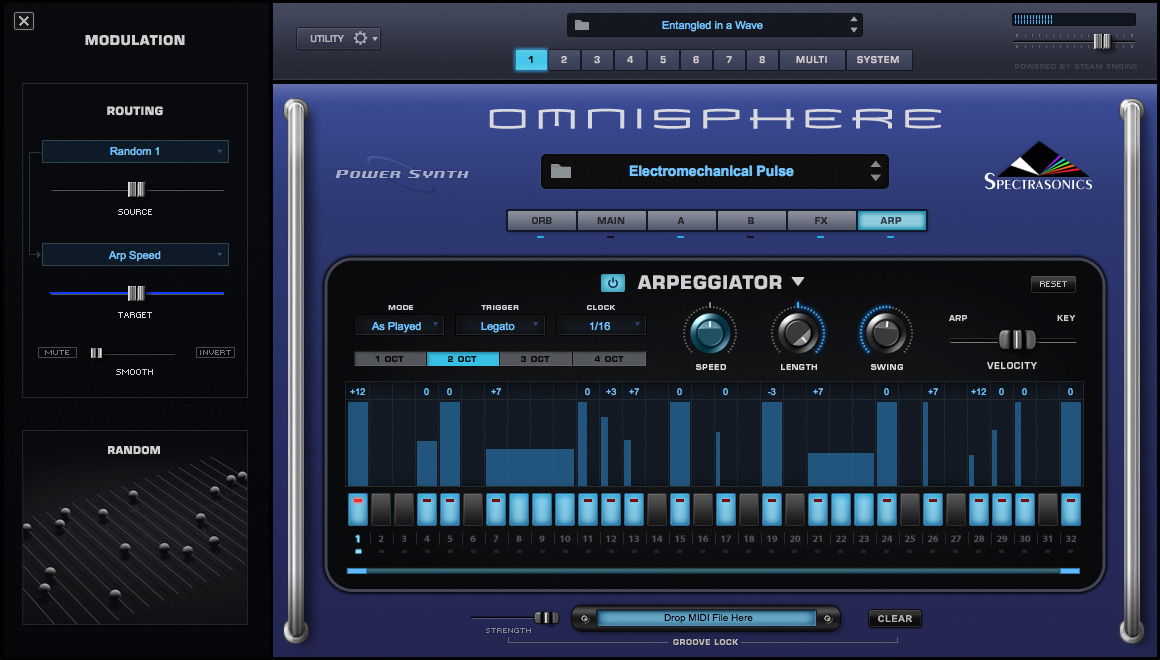The width and height of the screenshot is (1160, 660).
Task: Click the RESET button
Action: coord(1053,284)
